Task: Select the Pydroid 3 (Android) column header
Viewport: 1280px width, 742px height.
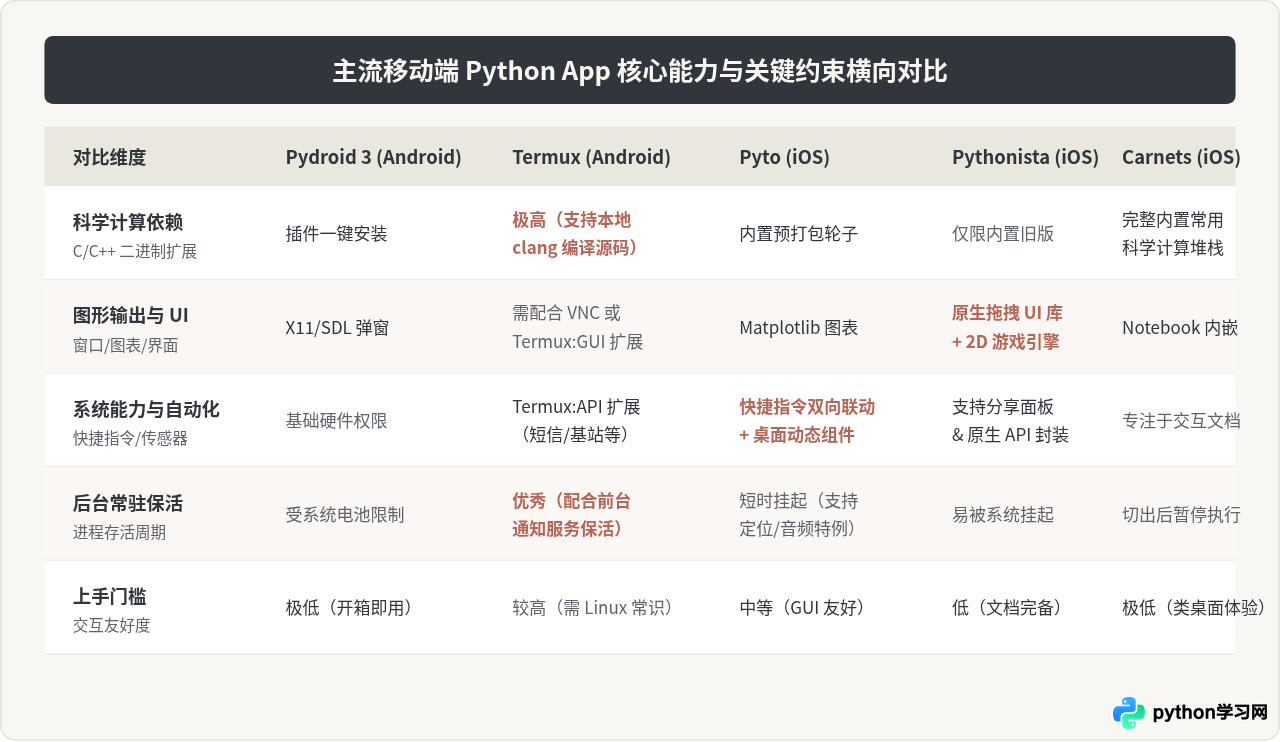Action: [x=374, y=157]
